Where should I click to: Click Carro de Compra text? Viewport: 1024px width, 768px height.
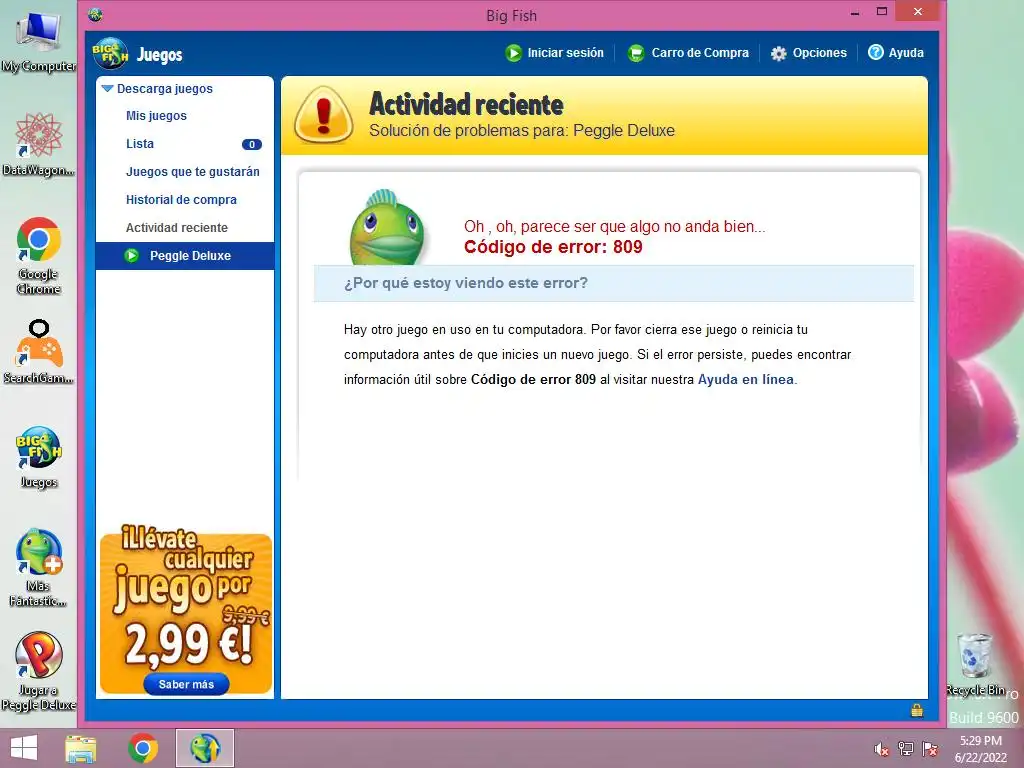pyautogui.click(x=700, y=53)
